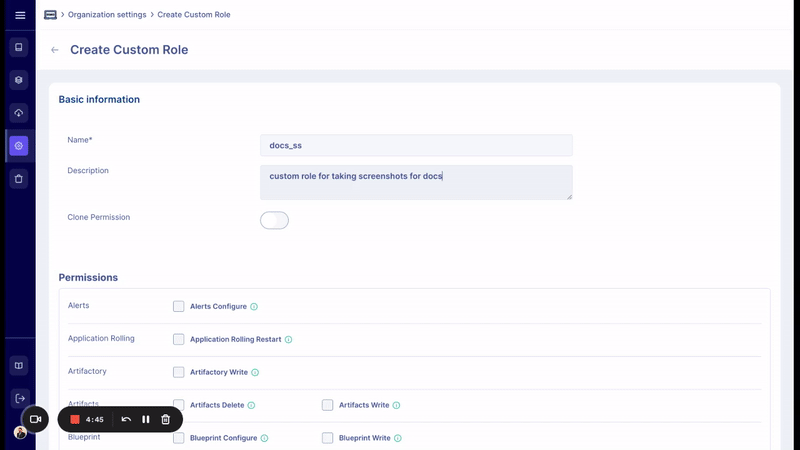Viewport: 800px width, 450px height.
Task: Go back using the arrow beside the title
Action: point(55,50)
